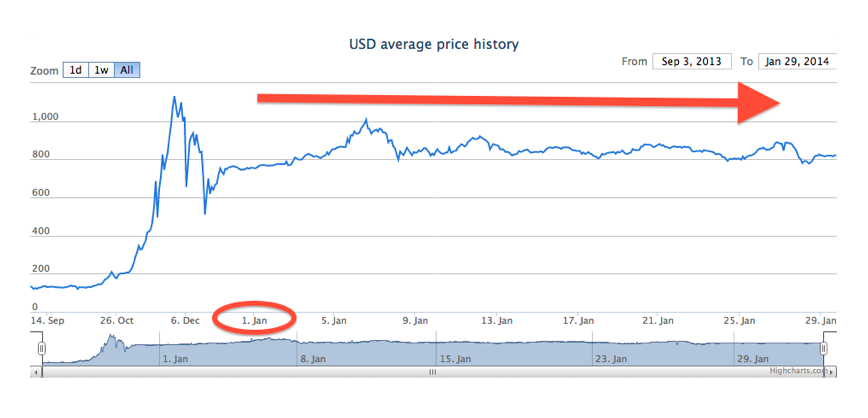Click the 29. Jan x-axis label
Image resolution: width=868 pixels, height=418 pixels.
821,320
